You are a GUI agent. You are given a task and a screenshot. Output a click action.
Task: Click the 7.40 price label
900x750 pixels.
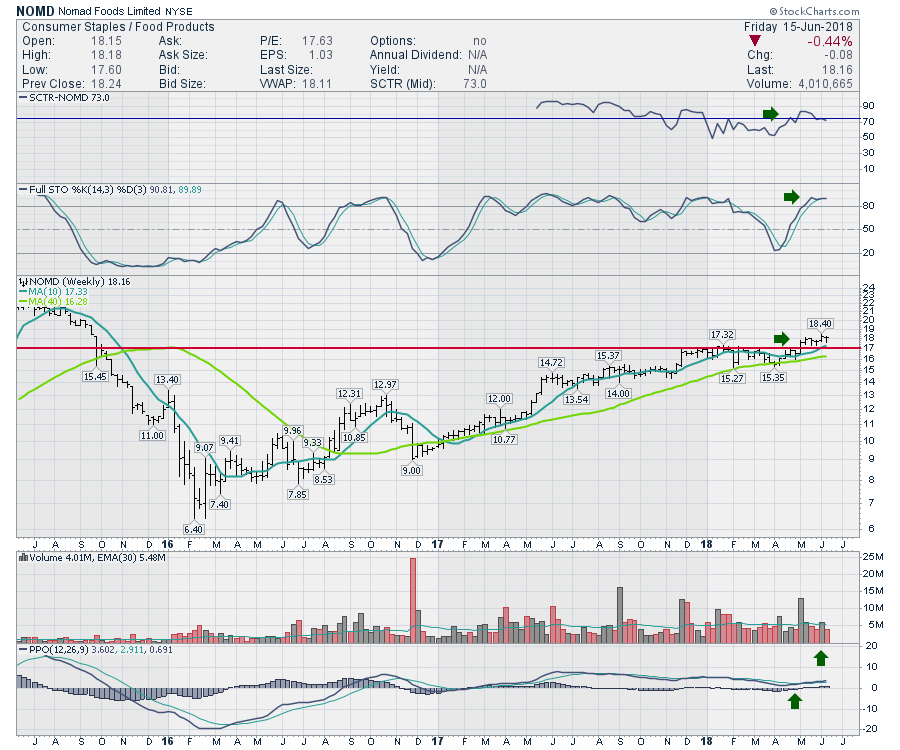[x=219, y=504]
